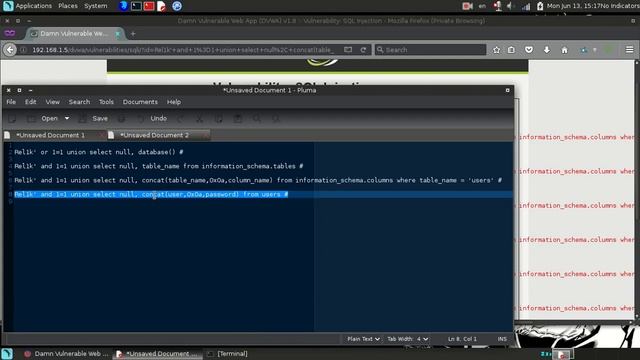The image size is (640, 360).
Task: Open the Documents menu in Pluma
Action: point(140,102)
